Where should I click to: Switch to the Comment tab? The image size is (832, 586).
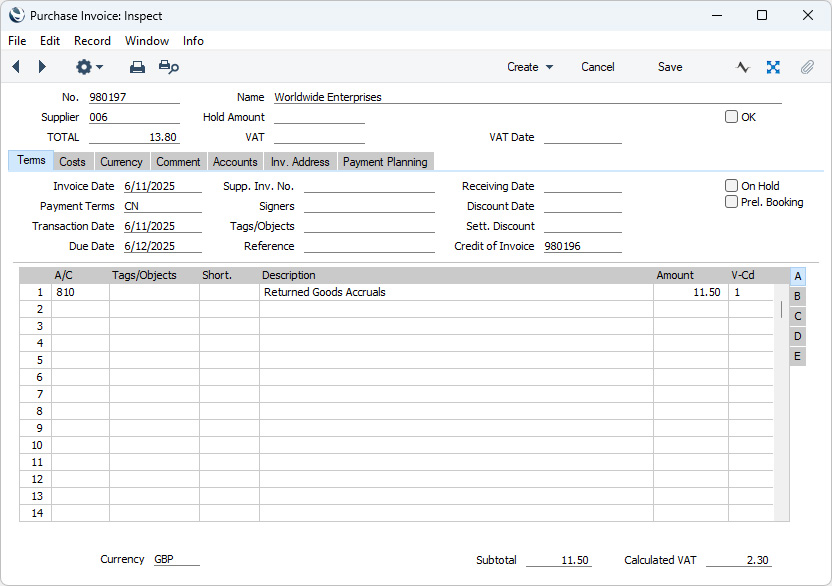pyautogui.click(x=178, y=162)
